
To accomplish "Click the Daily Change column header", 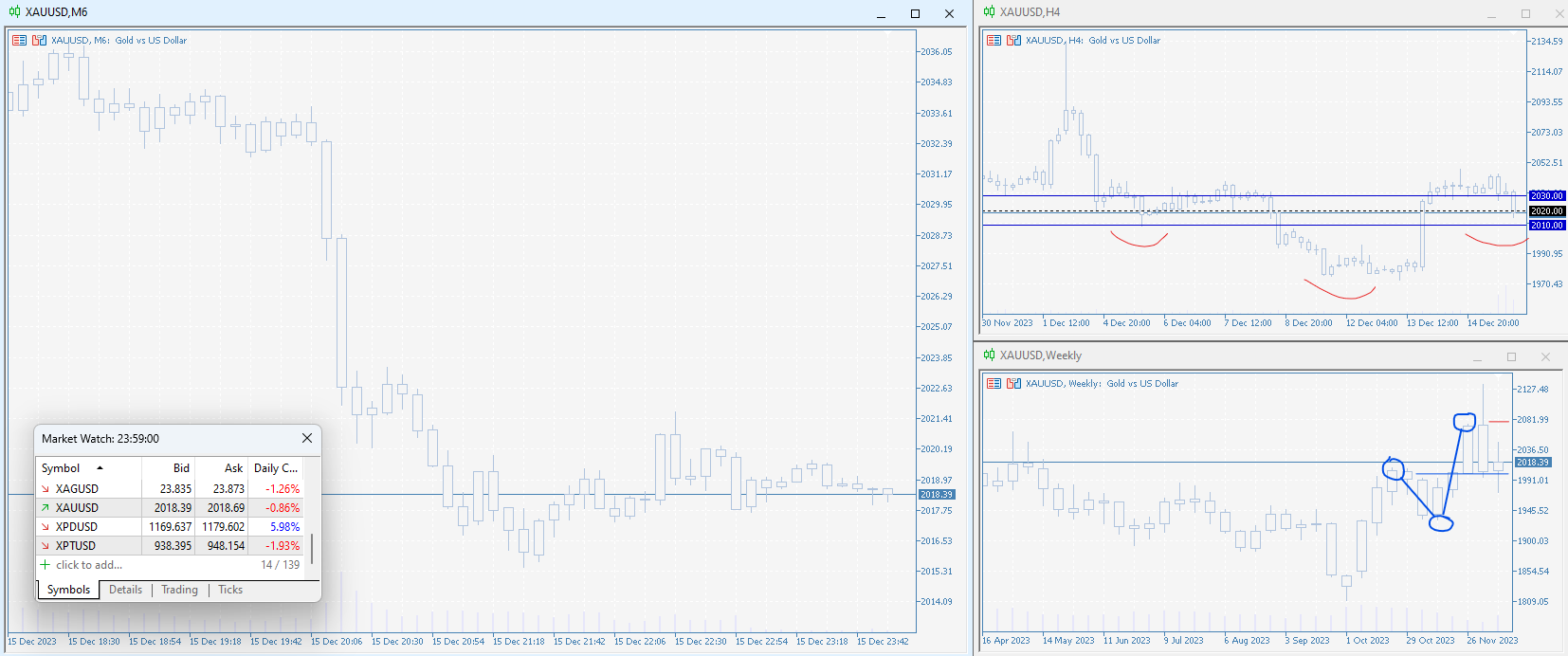I will pyautogui.click(x=275, y=468).
